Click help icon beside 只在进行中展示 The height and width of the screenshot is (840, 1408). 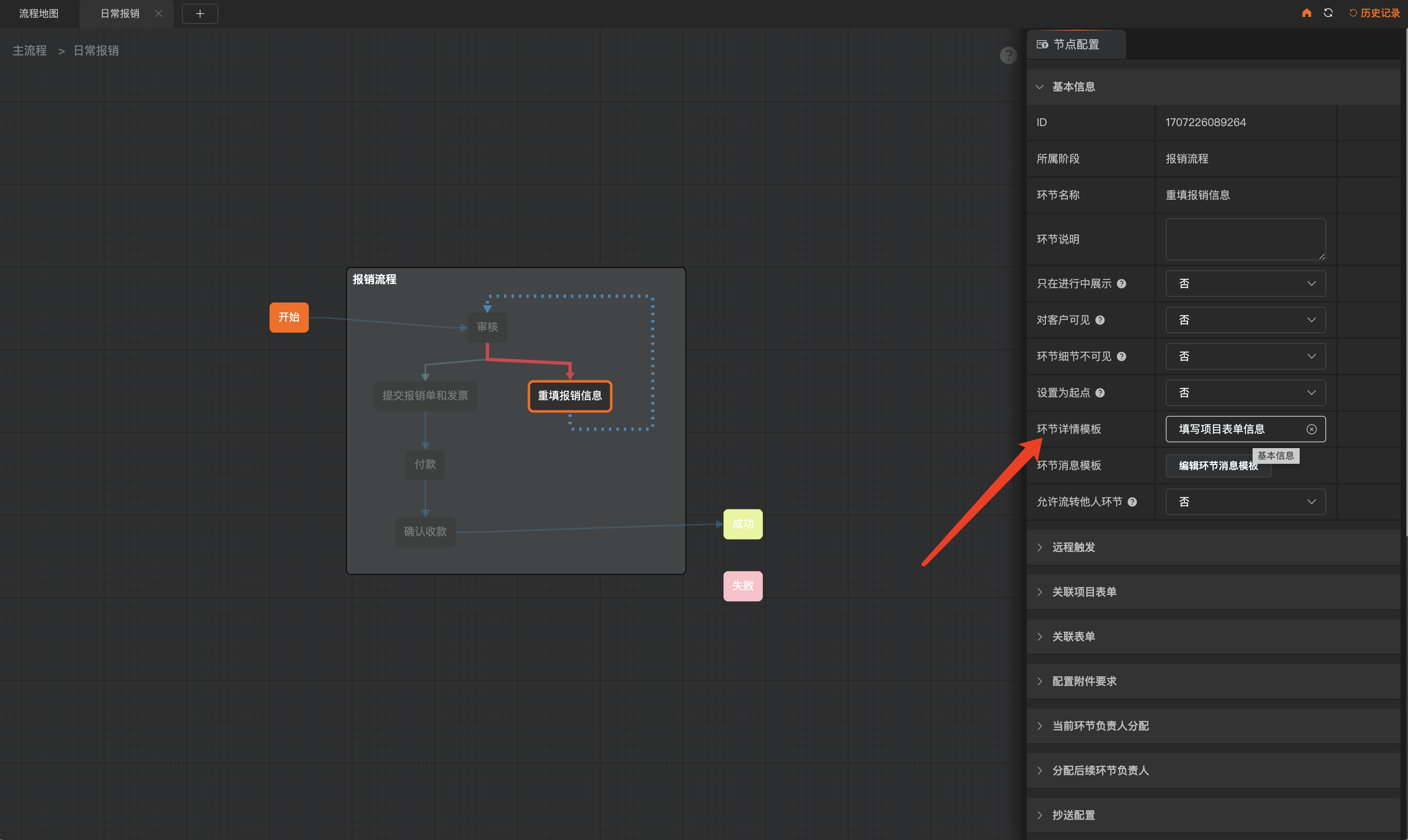1121,284
